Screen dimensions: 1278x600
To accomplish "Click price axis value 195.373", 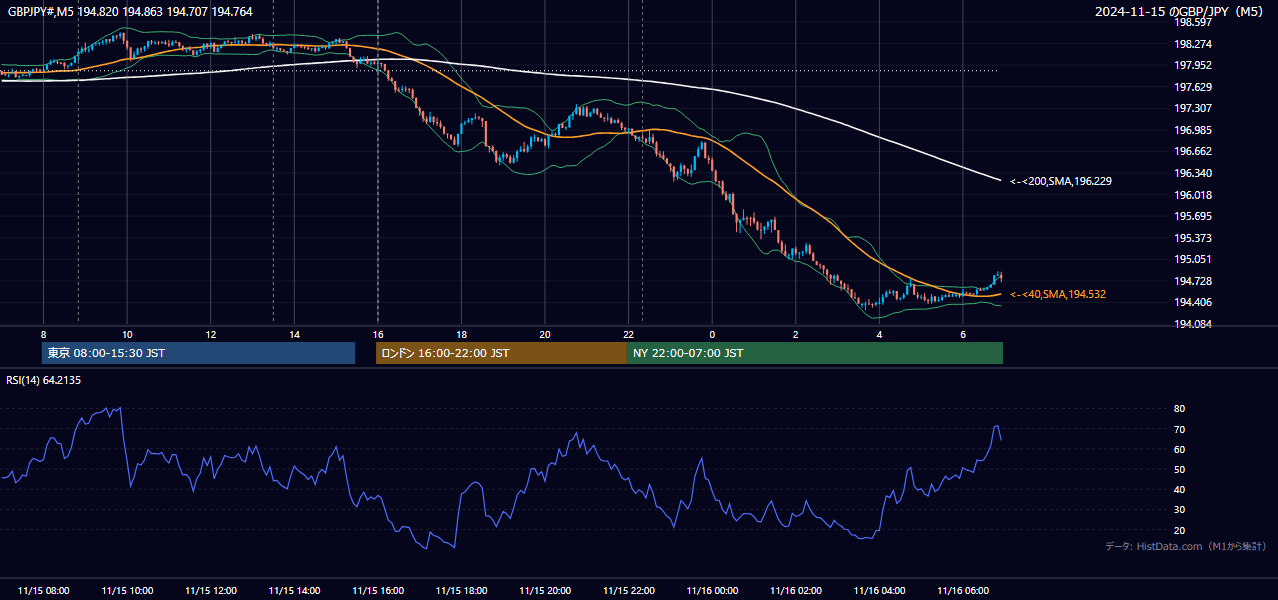I will pyautogui.click(x=1193, y=238).
